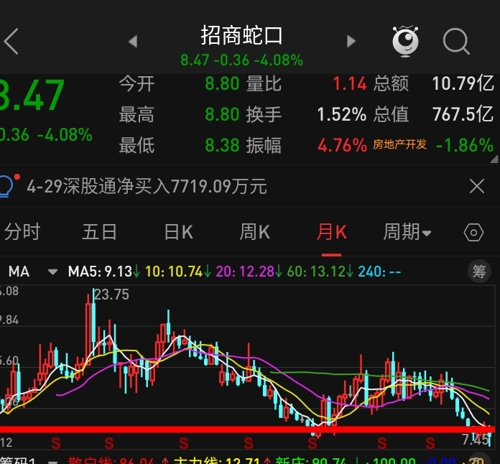Select the 五日 tab
This screenshot has width=500, height=464.
coord(100,232)
